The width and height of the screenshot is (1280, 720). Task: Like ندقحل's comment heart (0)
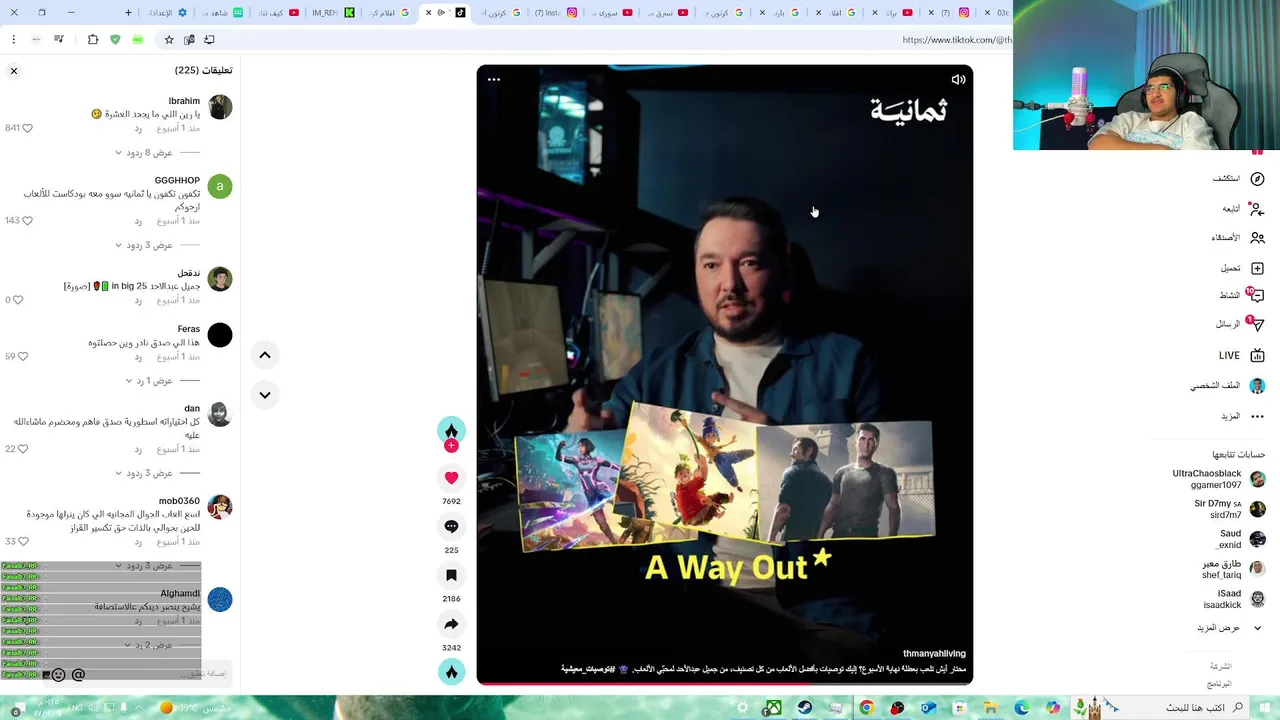pos(18,300)
